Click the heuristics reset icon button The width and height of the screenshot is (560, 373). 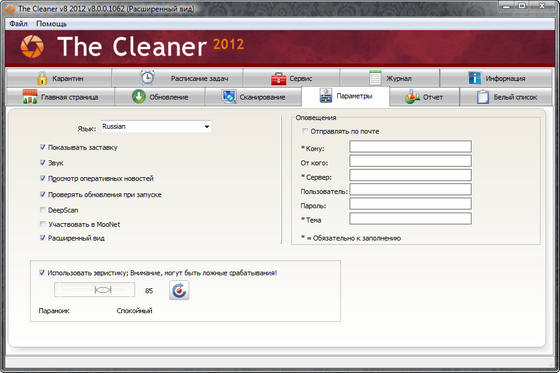click(x=179, y=290)
